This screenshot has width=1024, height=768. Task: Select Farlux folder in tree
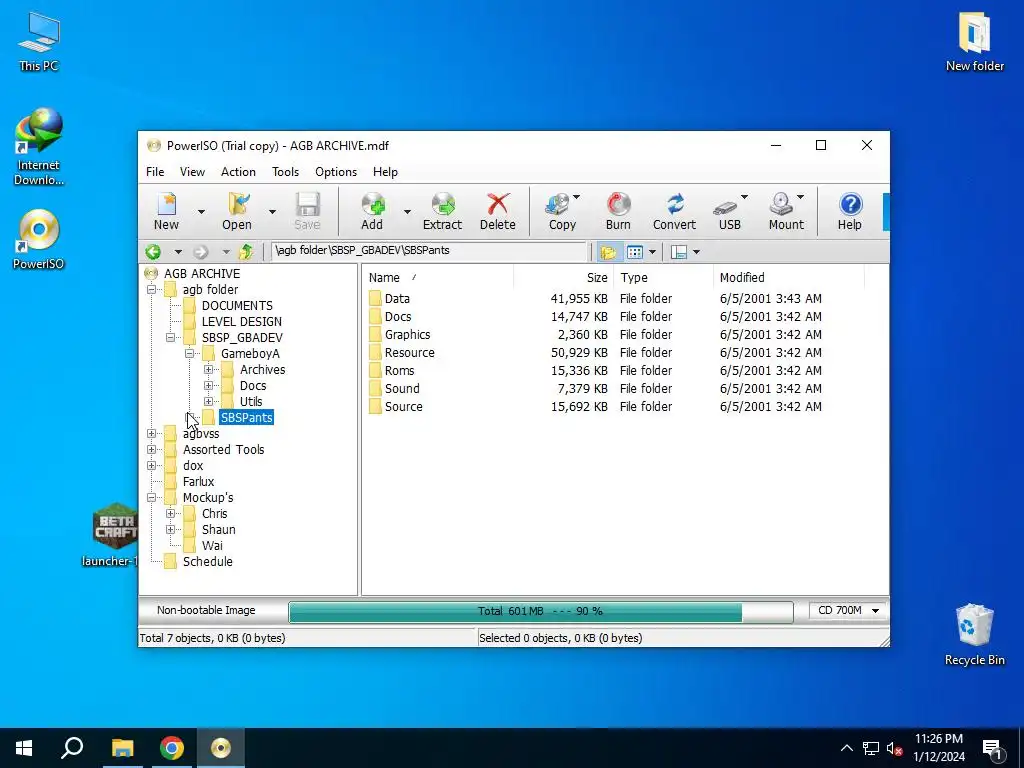pyautogui.click(x=199, y=481)
